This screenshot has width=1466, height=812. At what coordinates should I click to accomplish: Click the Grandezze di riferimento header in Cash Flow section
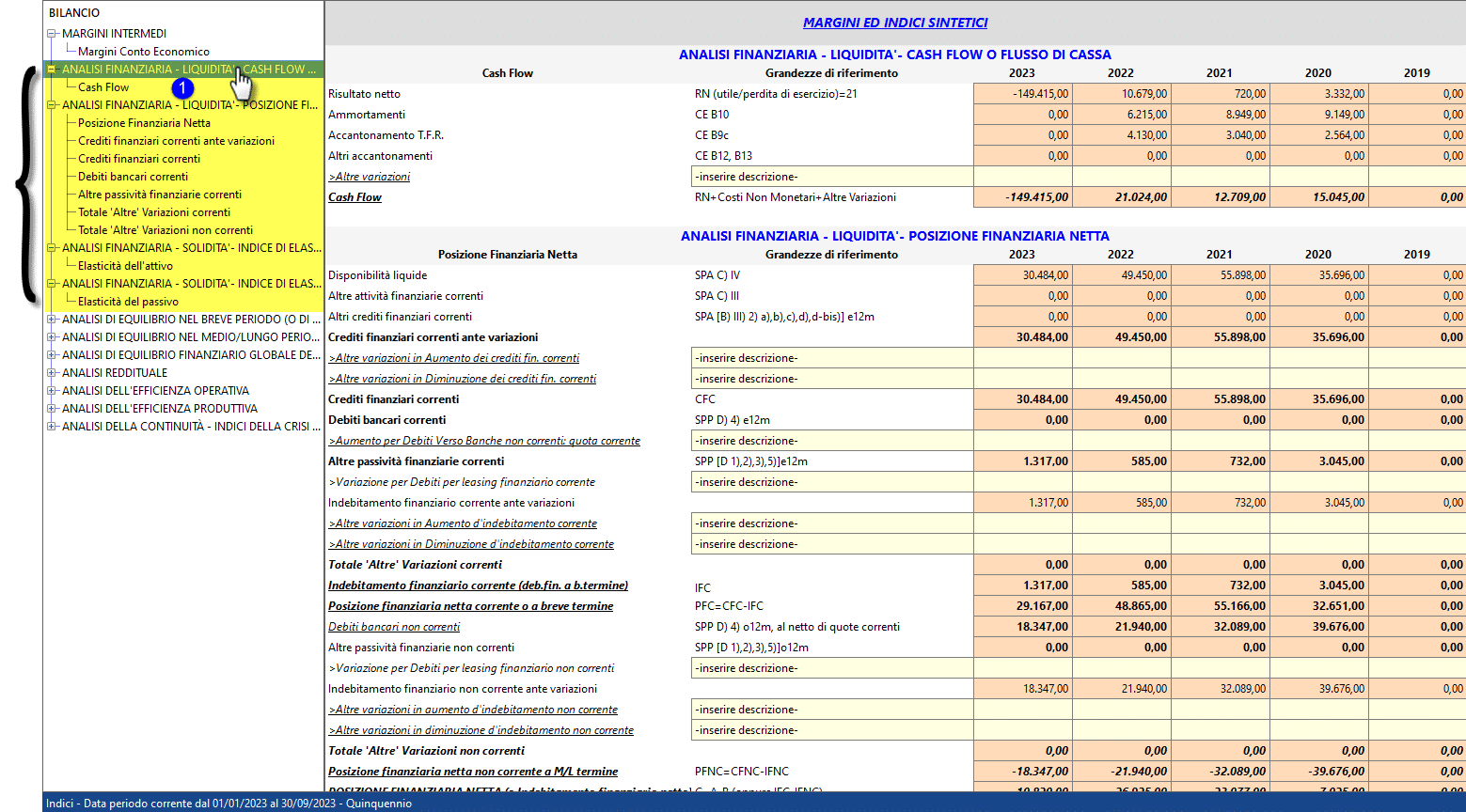pyautogui.click(x=831, y=73)
